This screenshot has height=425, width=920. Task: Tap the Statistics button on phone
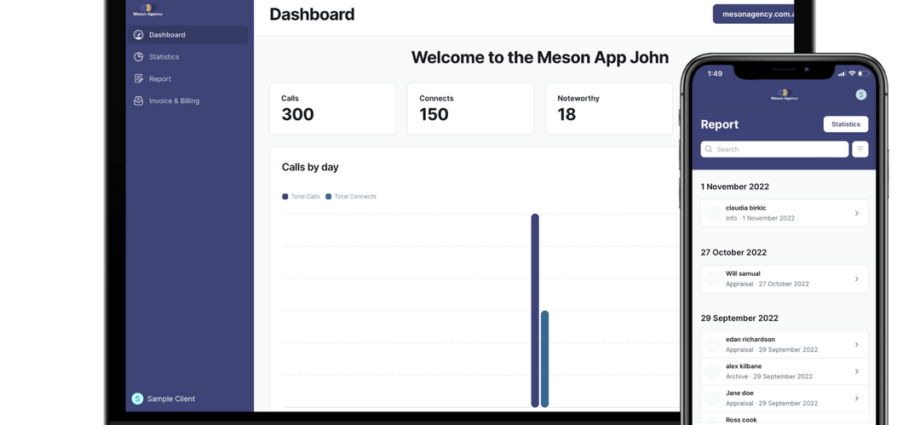[x=845, y=124]
